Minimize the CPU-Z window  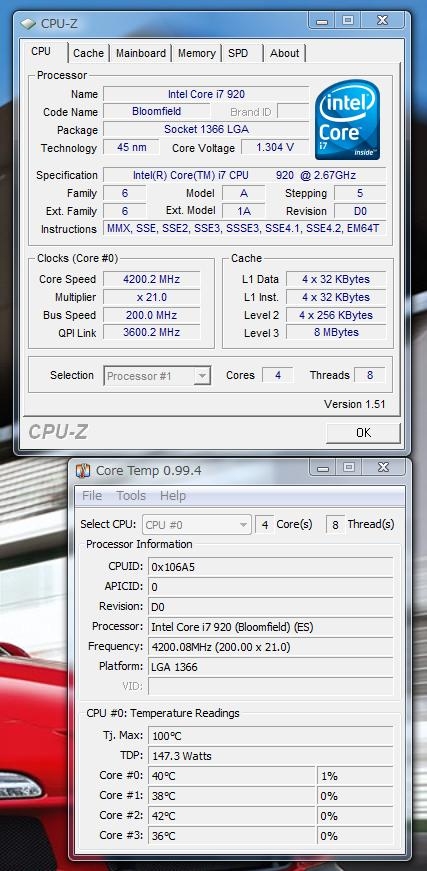pyautogui.click(x=321, y=21)
